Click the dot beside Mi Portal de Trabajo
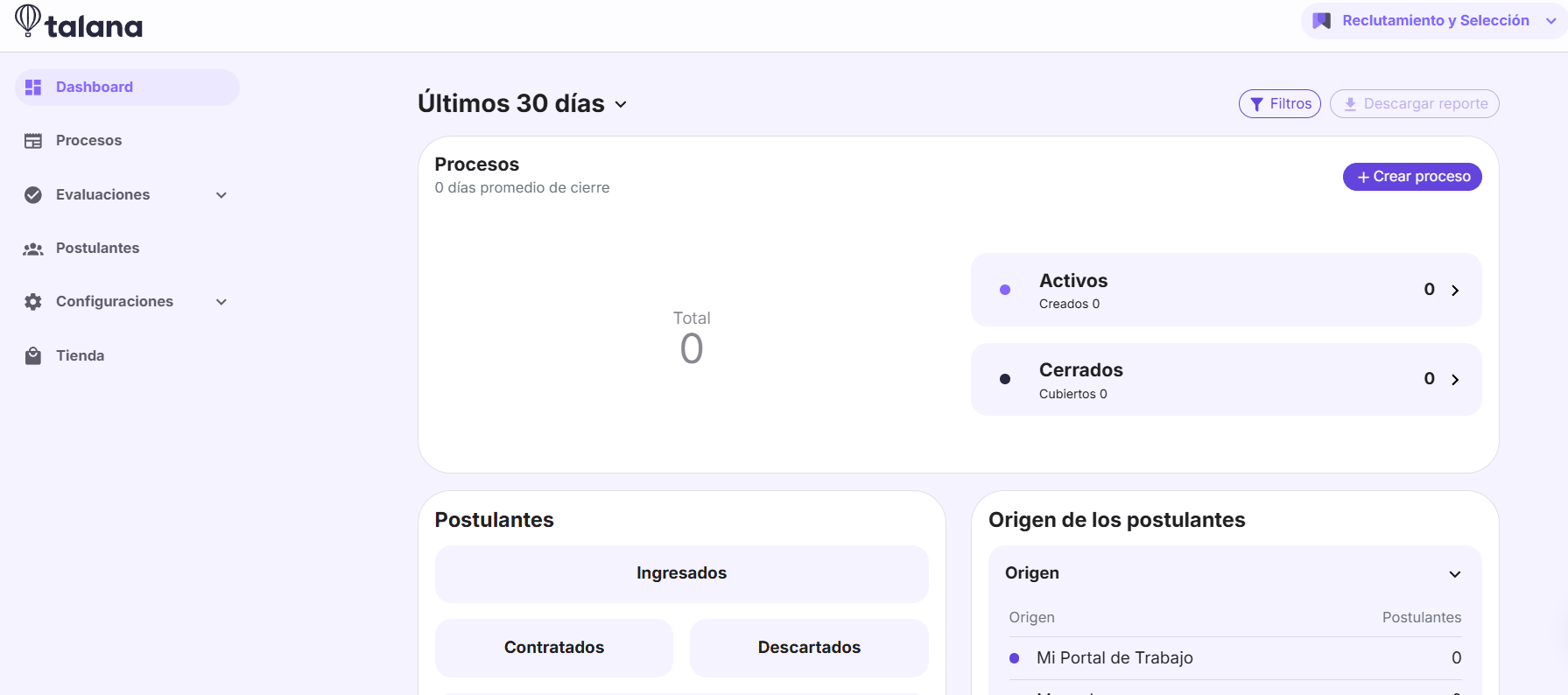Image resolution: width=1568 pixels, height=695 pixels. (1015, 658)
